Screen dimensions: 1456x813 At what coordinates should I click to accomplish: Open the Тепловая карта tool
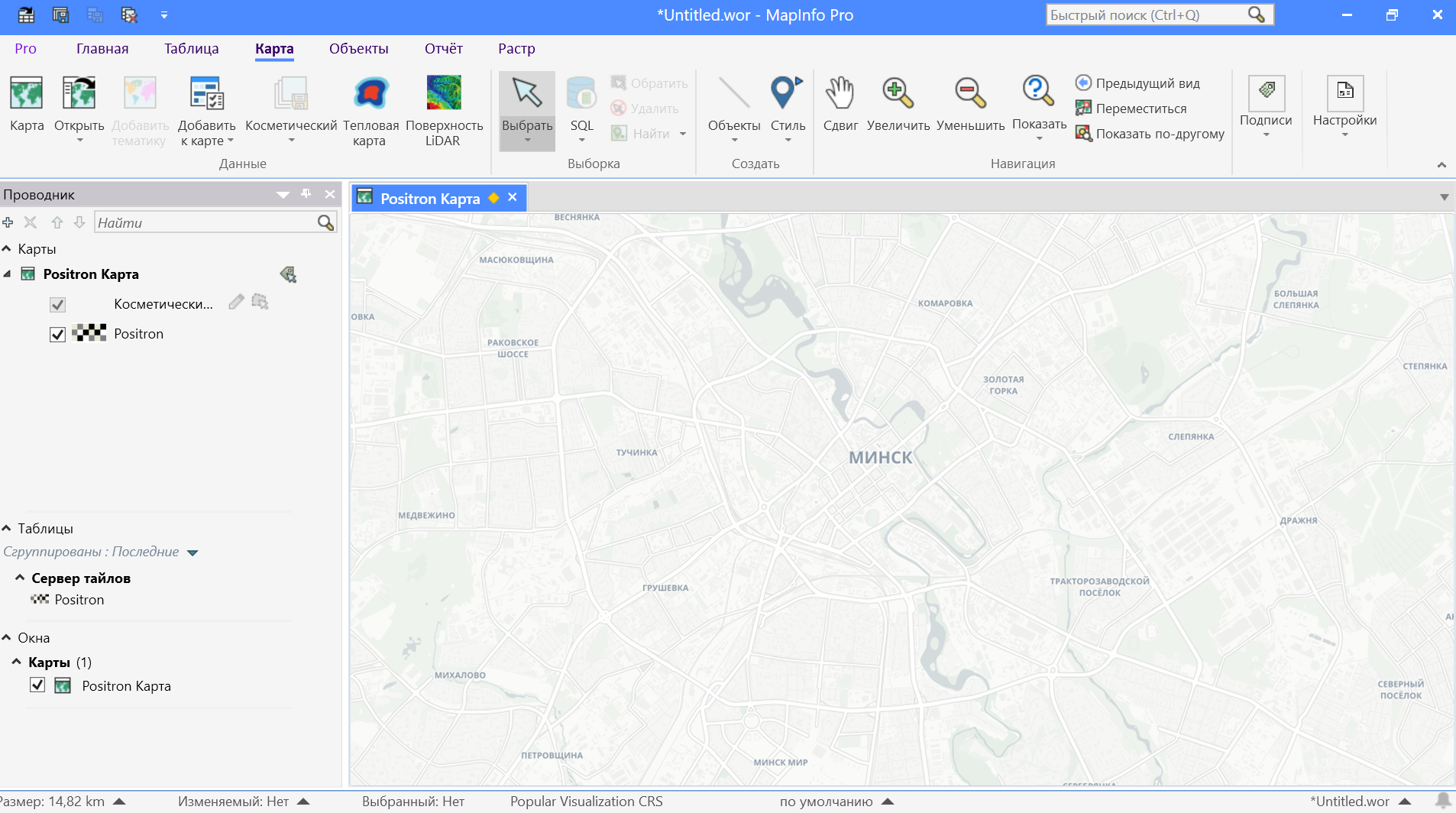[x=369, y=105]
